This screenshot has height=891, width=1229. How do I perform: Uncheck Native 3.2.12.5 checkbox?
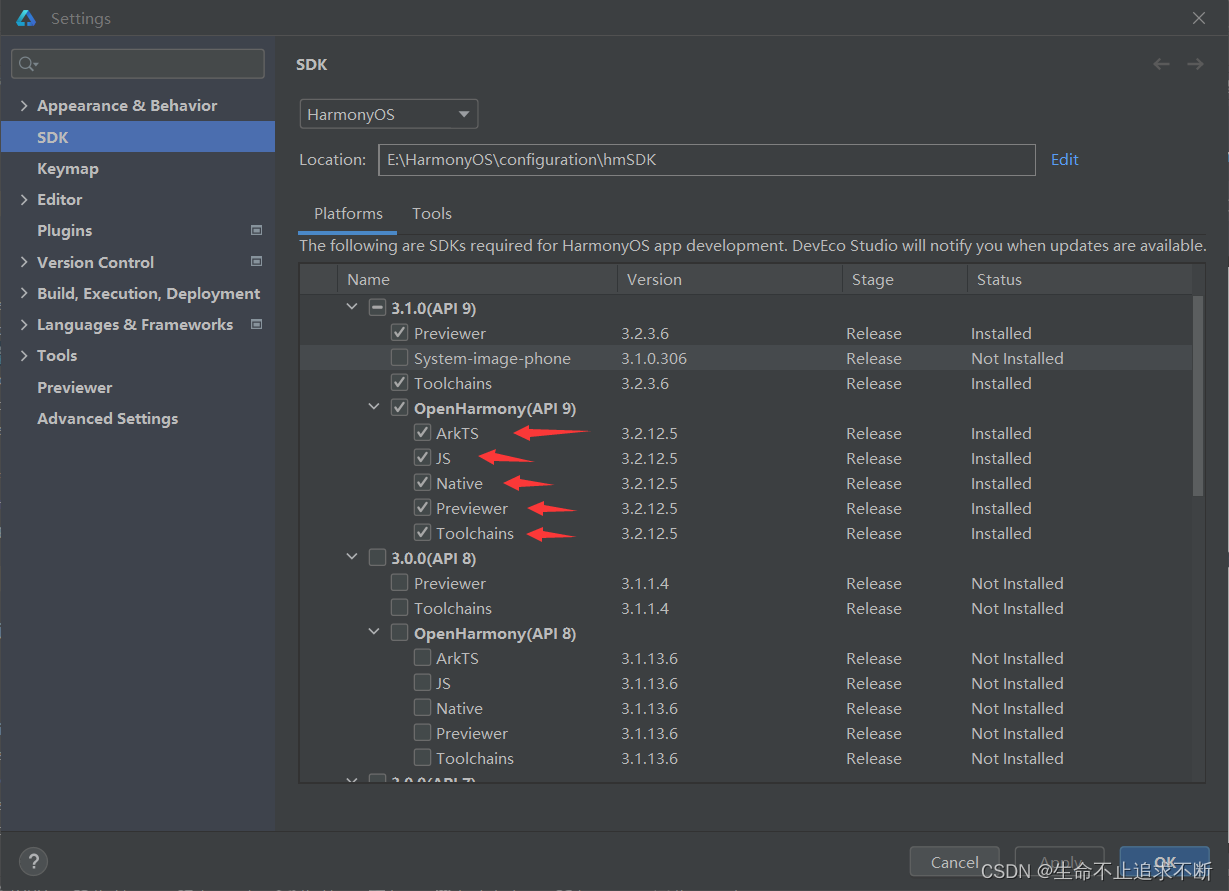point(422,483)
